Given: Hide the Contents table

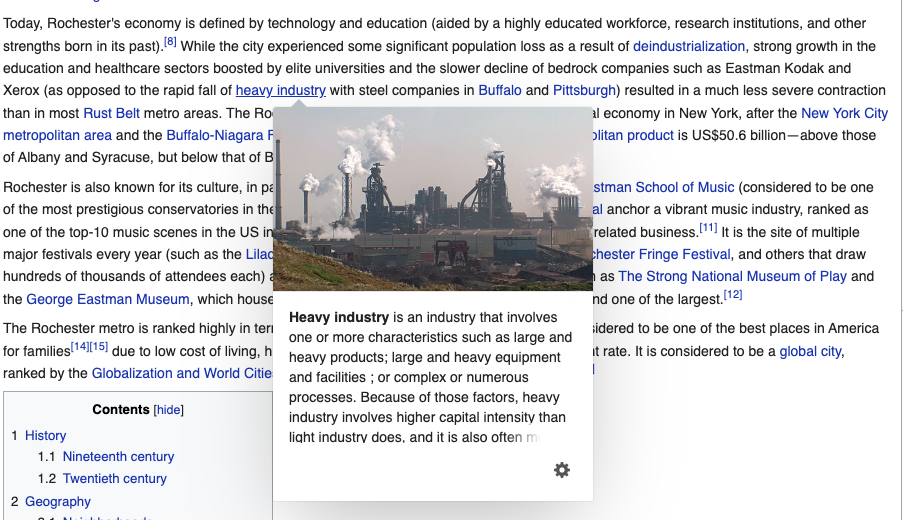Looking at the screenshot, I should tap(169, 410).
